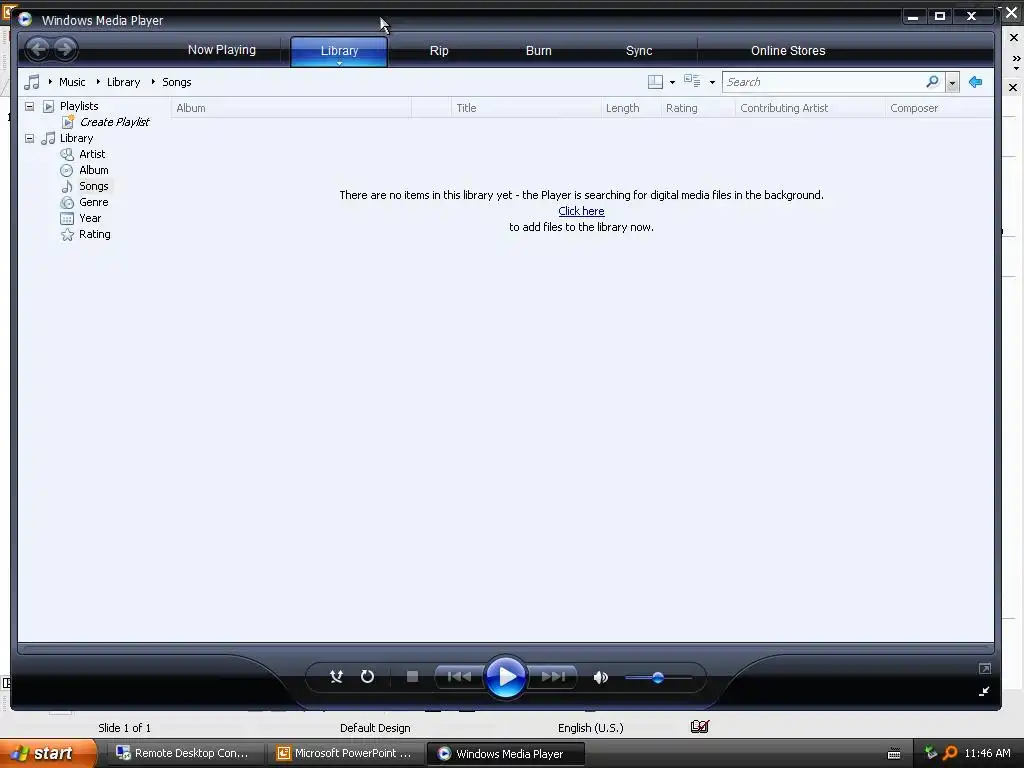Click the Previous track button
Viewport: 1024px width, 768px height.
pos(459,677)
